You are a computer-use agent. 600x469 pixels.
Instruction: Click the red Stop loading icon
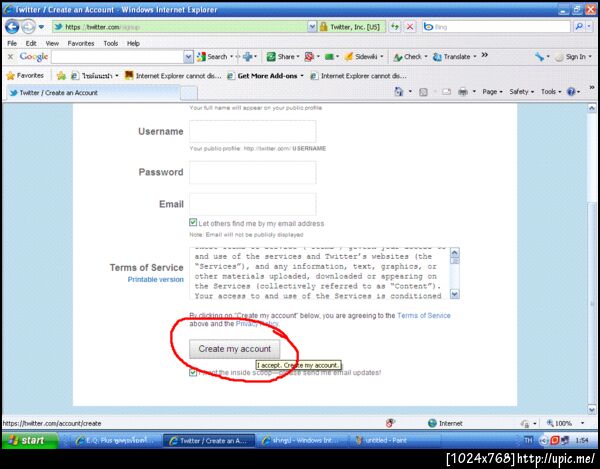tap(410, 27)
